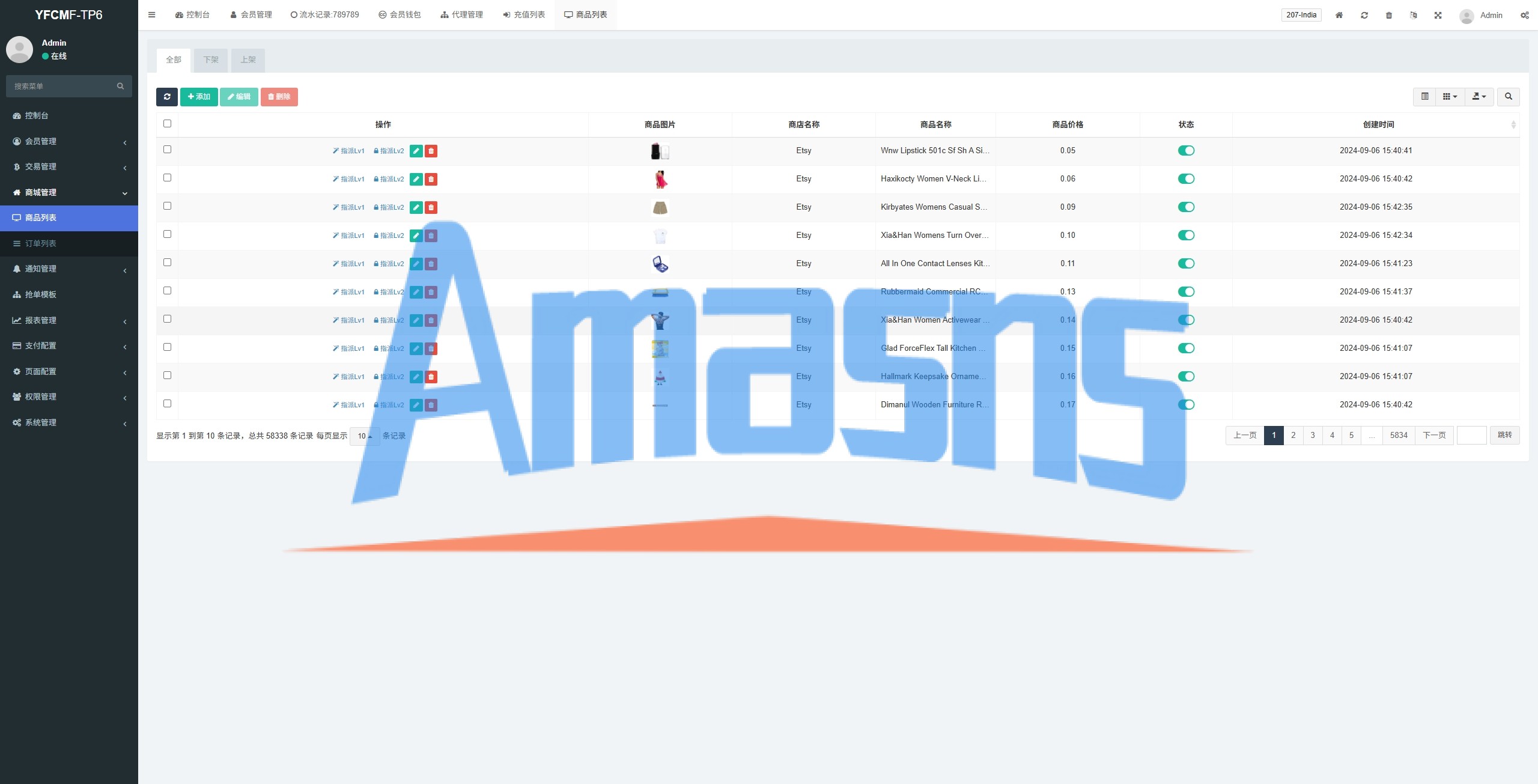Click the red delete icon for Hallmark Keepsake row
1538x784 pixels.
(x=431, y=377)
